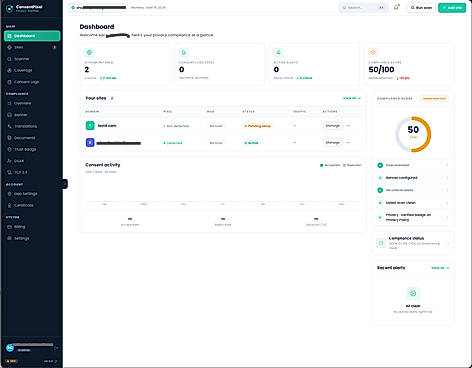The height and width of the screenshot is (368, 472).
Task: Toggle the Accepted legend in Consent activity
Action: [330, 165]
